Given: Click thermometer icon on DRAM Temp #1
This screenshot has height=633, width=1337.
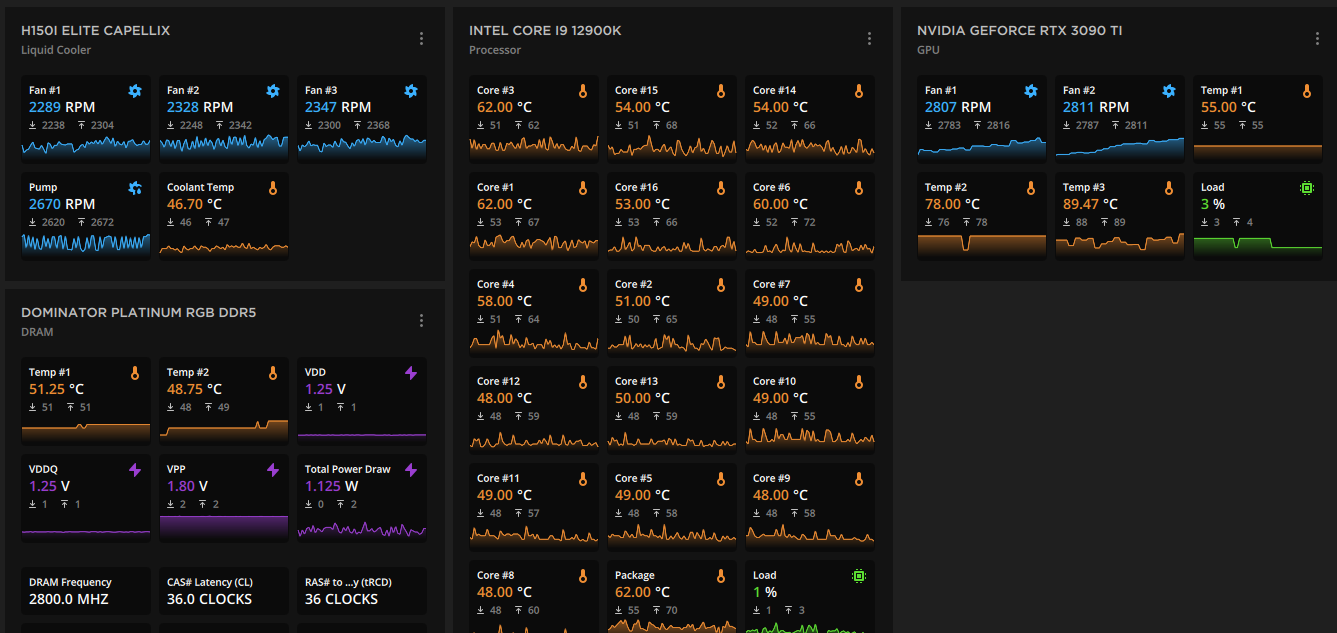Looking at the screenshot, I should coord(135,373).
